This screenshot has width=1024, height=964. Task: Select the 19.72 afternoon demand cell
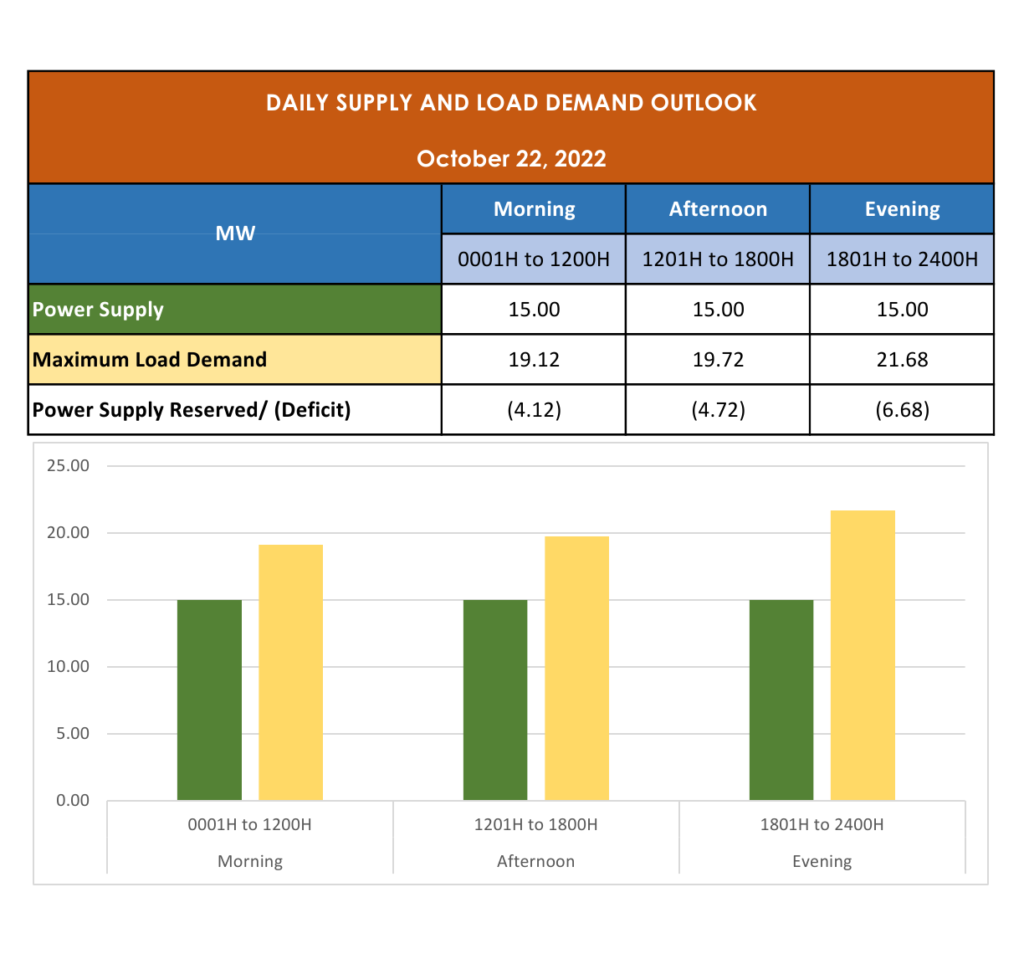pyautogui.click(x=718, y=359)
